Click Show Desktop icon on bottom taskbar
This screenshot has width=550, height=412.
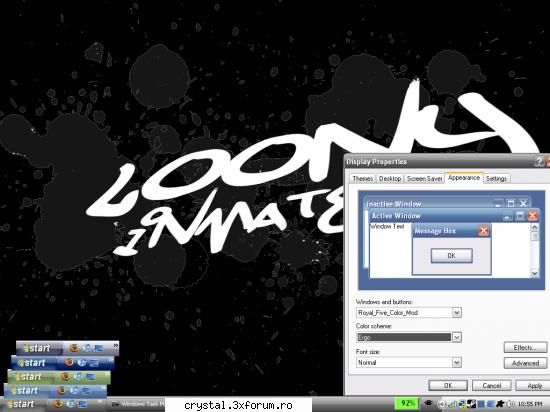click(82, 404)
